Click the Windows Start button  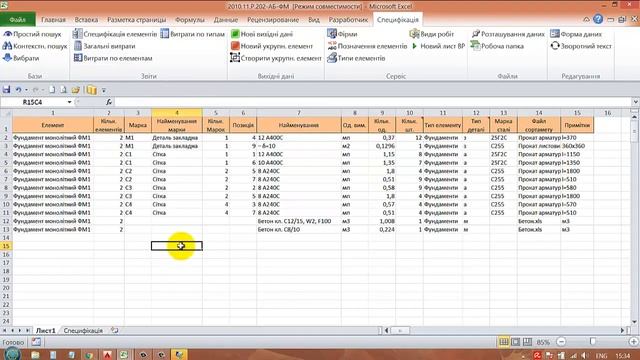click(x=11, y=355)
